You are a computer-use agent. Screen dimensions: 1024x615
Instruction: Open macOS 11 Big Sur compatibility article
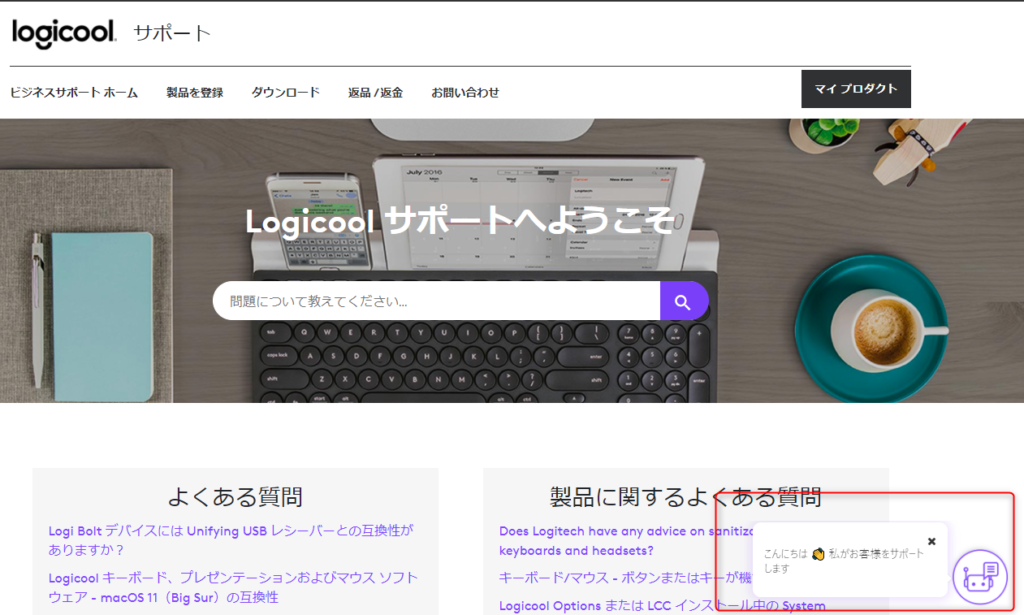(x=233, y=587)
